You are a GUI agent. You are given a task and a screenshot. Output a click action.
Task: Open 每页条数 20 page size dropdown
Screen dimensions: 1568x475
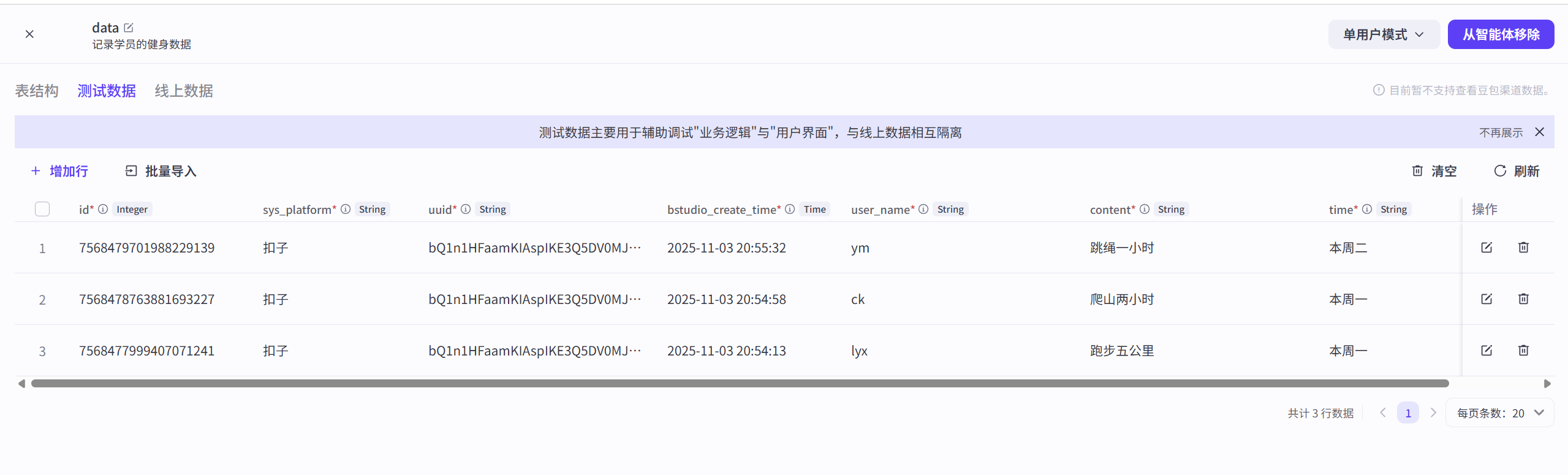[x=1499, y=413]
